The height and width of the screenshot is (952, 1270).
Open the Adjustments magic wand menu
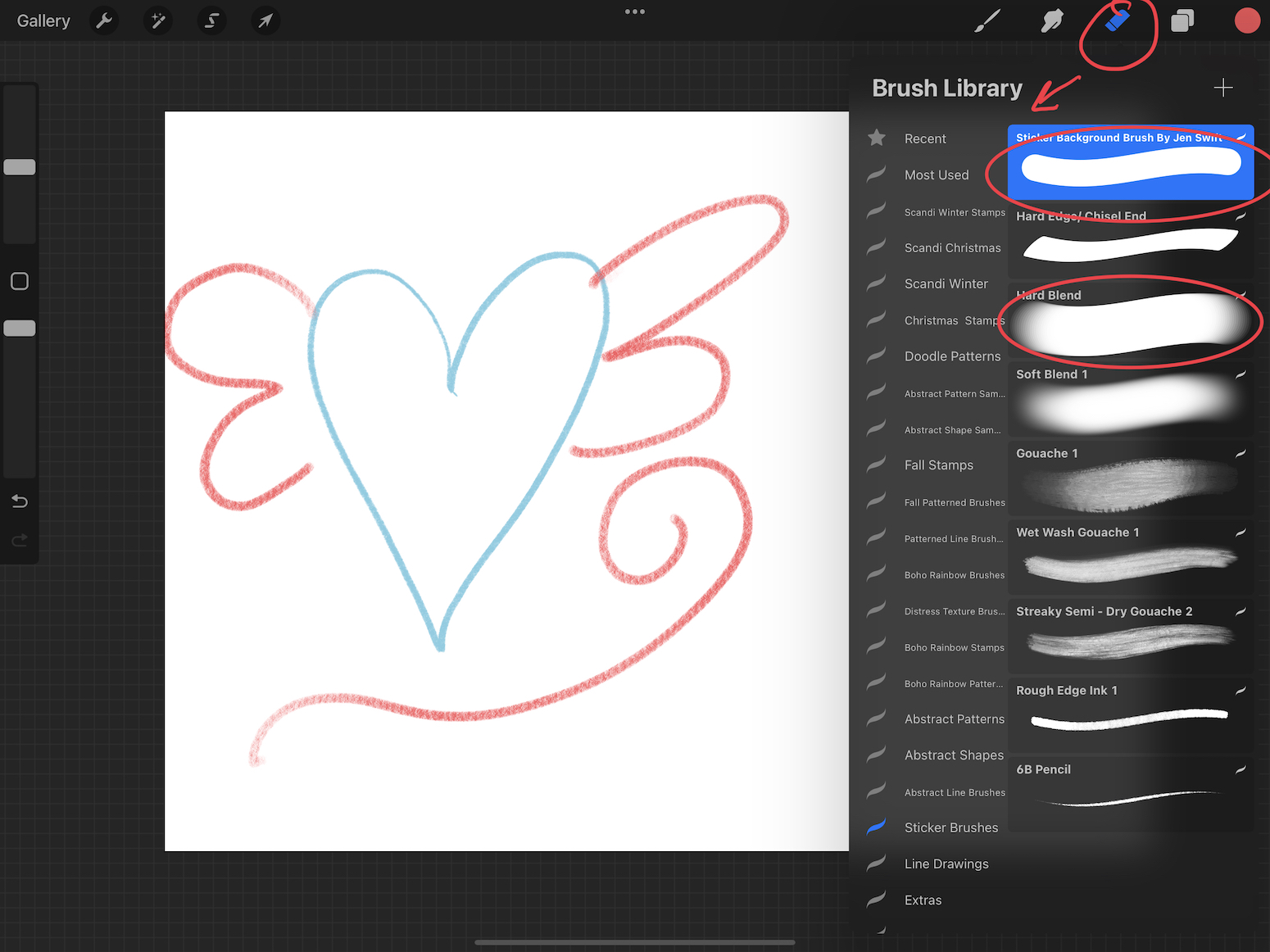pyautogui.click(x=157, y=20)
